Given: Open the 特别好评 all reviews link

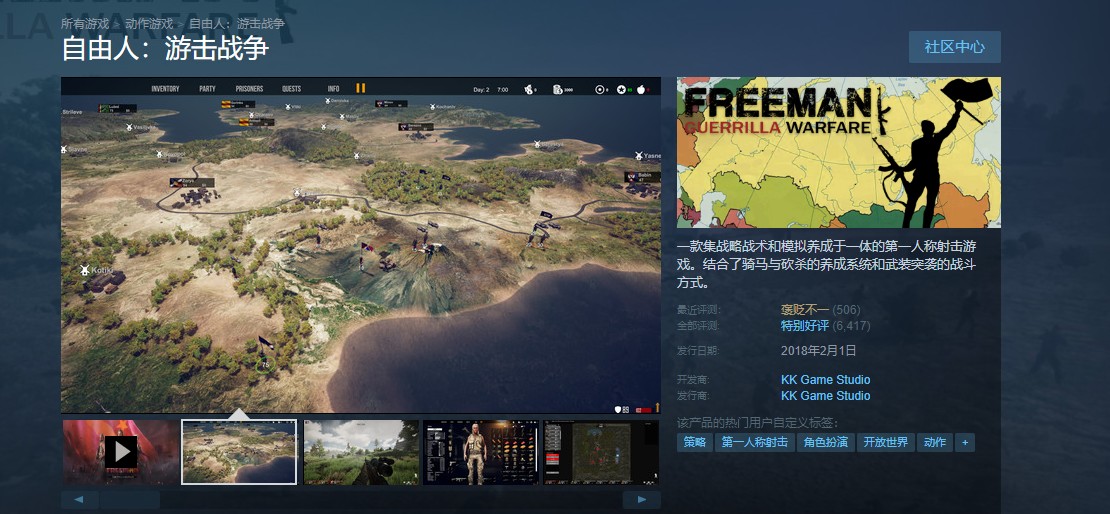Looking at the screenshot, I should (x=804, y=326).
